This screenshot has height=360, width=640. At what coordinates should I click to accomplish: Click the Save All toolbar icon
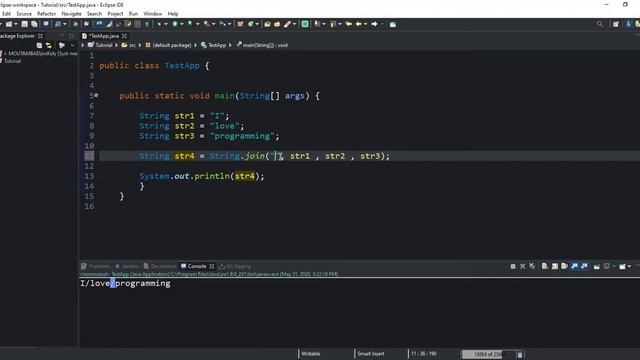tap(34, 24)
